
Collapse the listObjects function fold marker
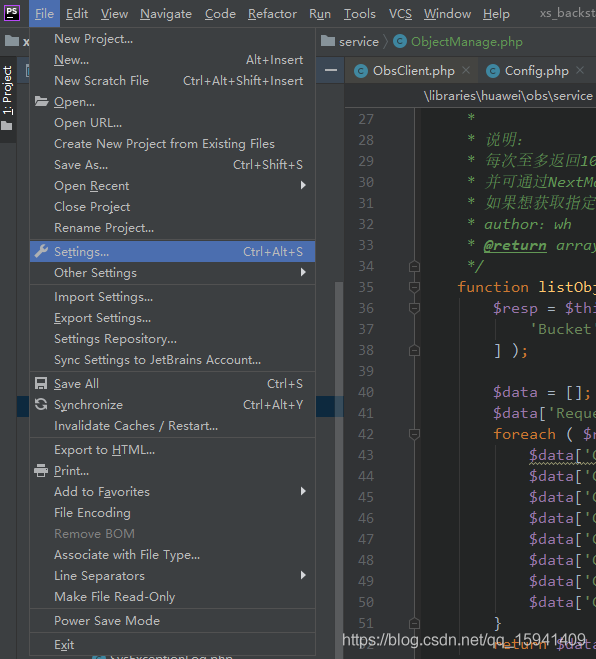tap(414, 287)
